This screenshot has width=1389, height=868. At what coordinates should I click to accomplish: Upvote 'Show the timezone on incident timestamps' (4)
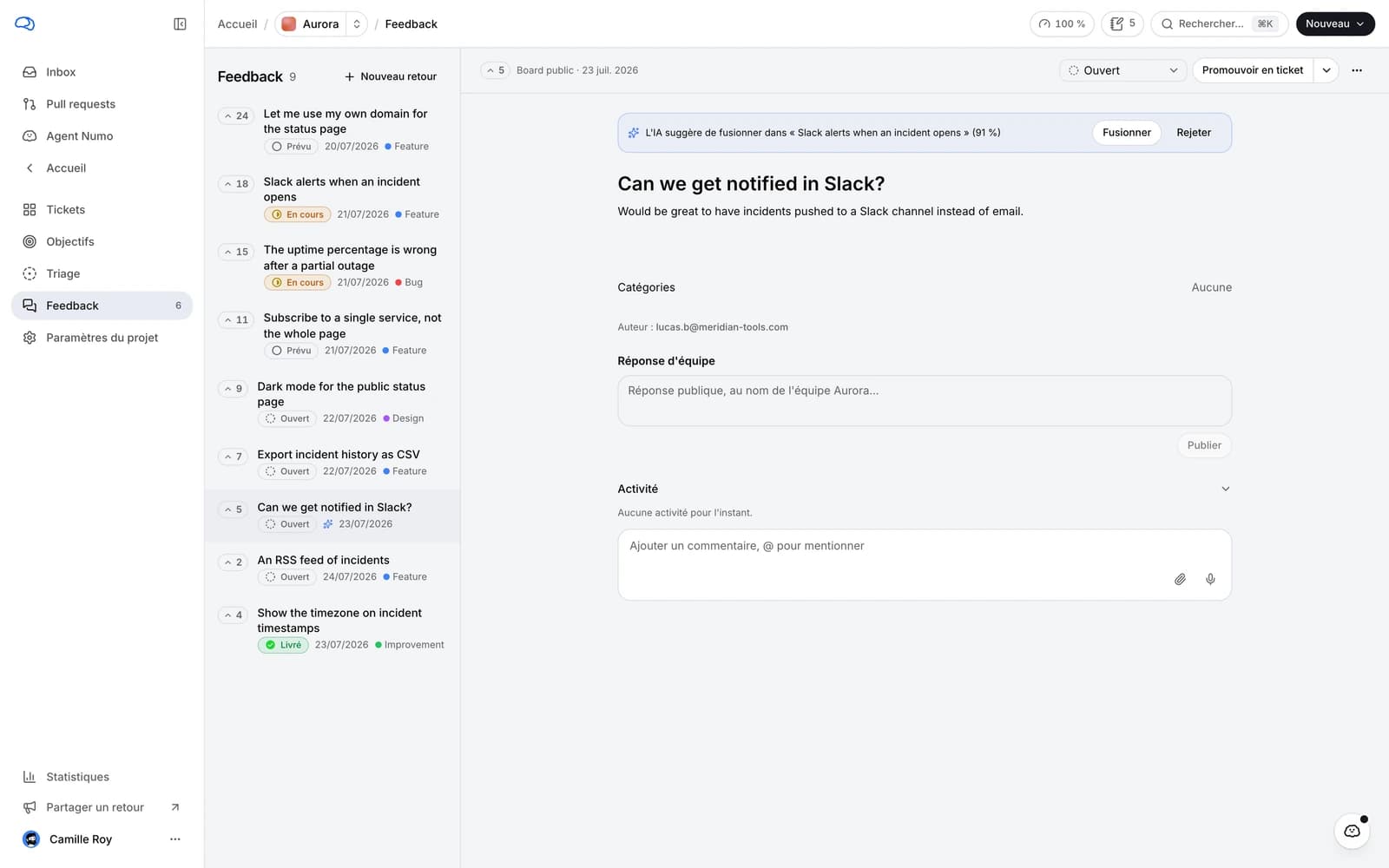point(233,615)
